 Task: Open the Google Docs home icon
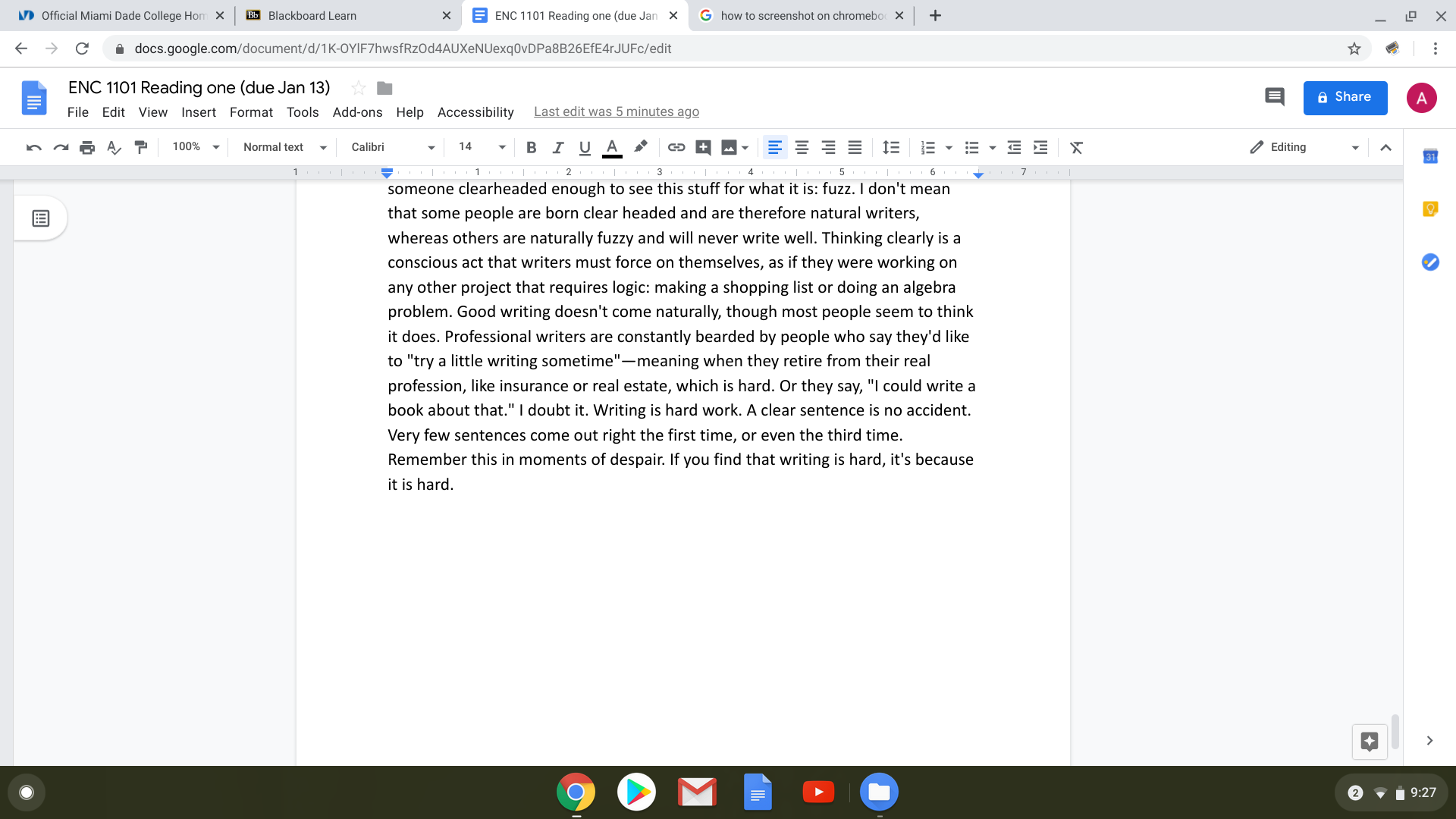(34, 98)
